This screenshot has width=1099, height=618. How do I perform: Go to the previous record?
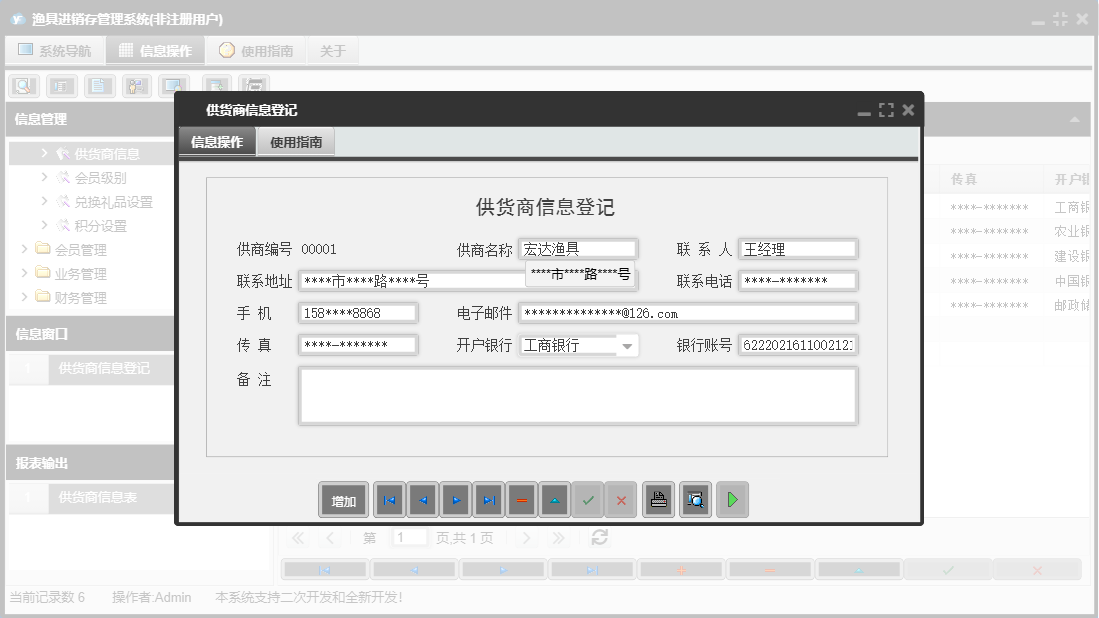pos(421,499)
